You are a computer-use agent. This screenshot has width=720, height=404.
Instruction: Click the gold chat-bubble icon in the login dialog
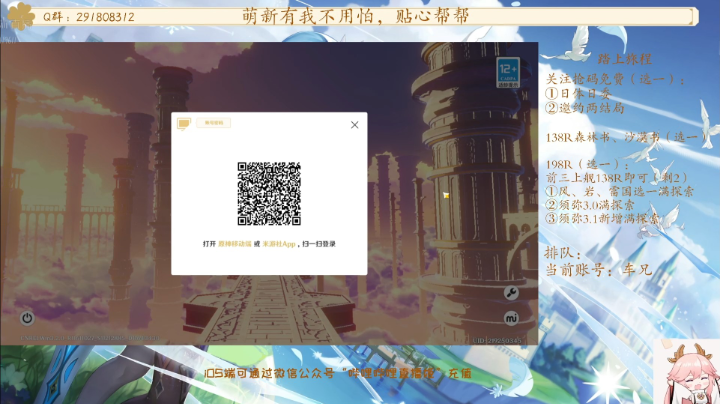pos(184,123)
